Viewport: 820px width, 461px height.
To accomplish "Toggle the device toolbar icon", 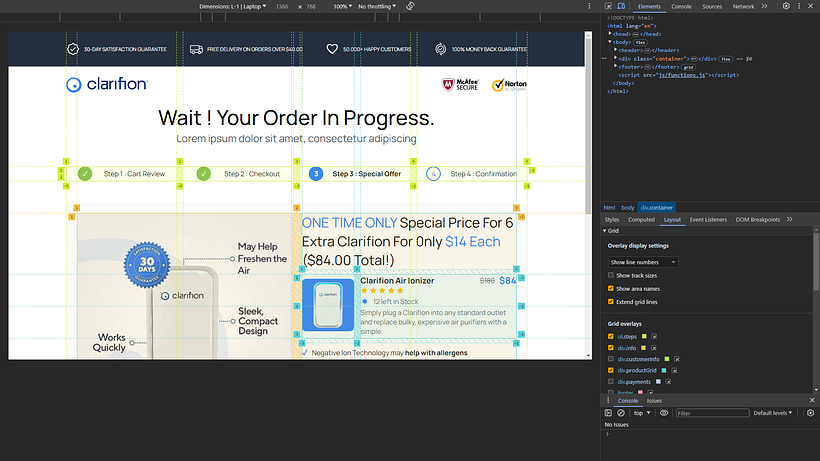I will pyautogui.click(x=621, y=6).
